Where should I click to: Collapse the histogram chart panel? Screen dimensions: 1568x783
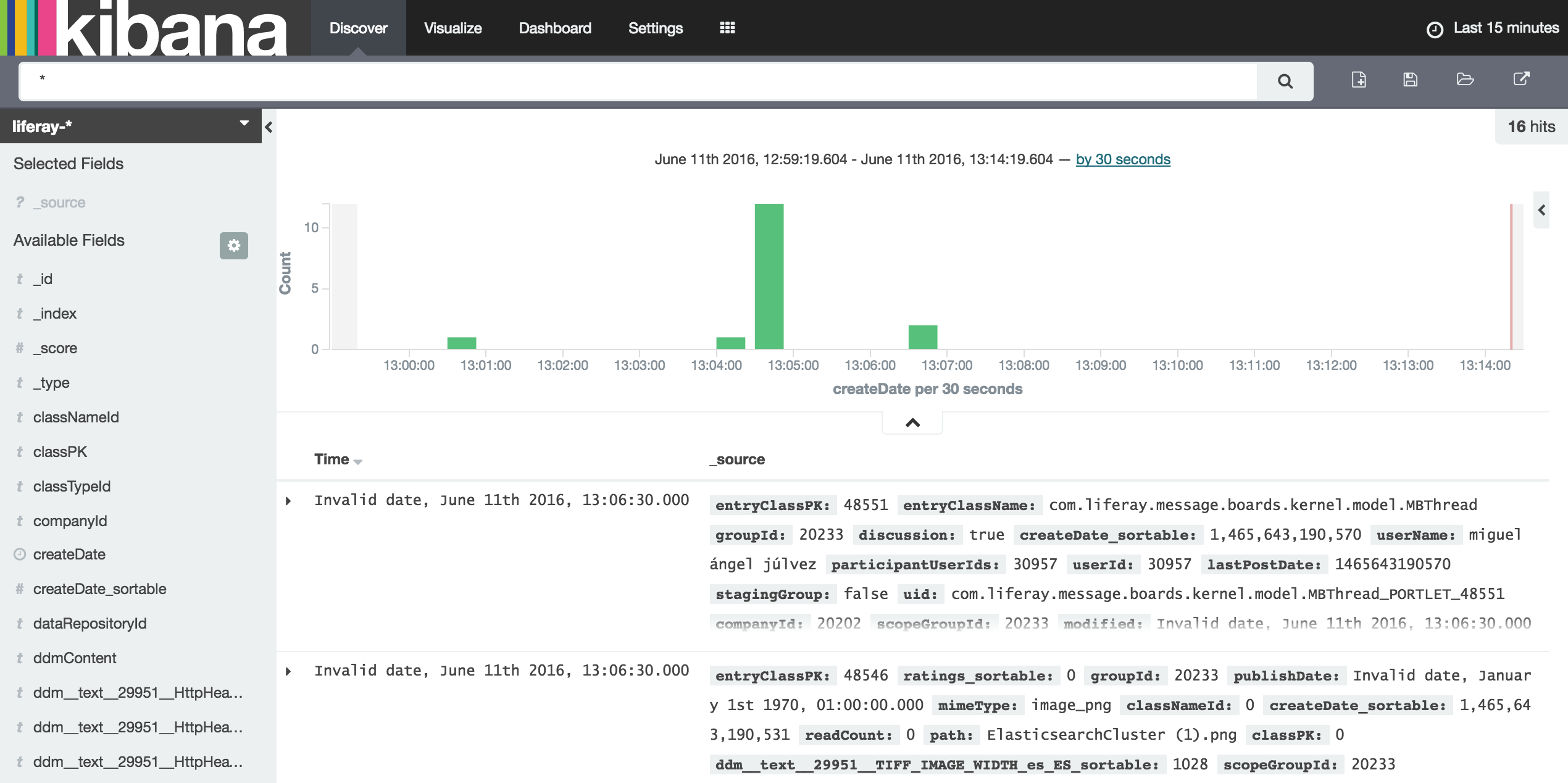coord(912,422)
